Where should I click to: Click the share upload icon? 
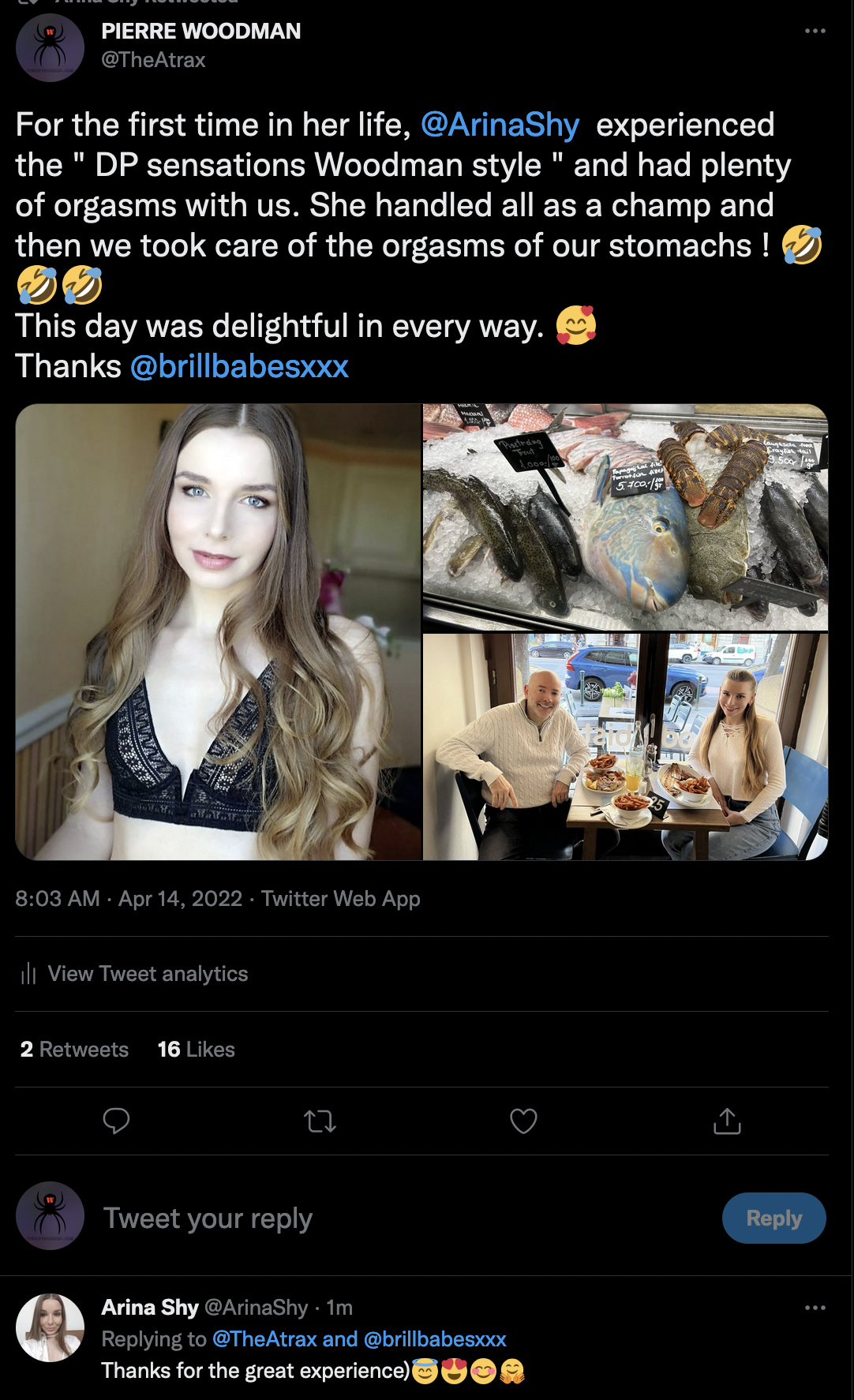(x=727, y=1121)
